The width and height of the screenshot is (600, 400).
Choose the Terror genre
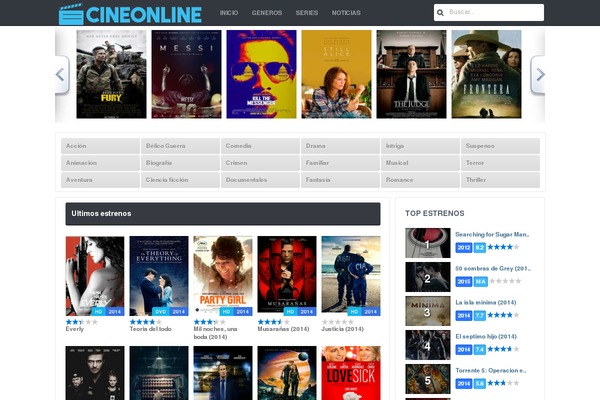click(x=500, y=163)
